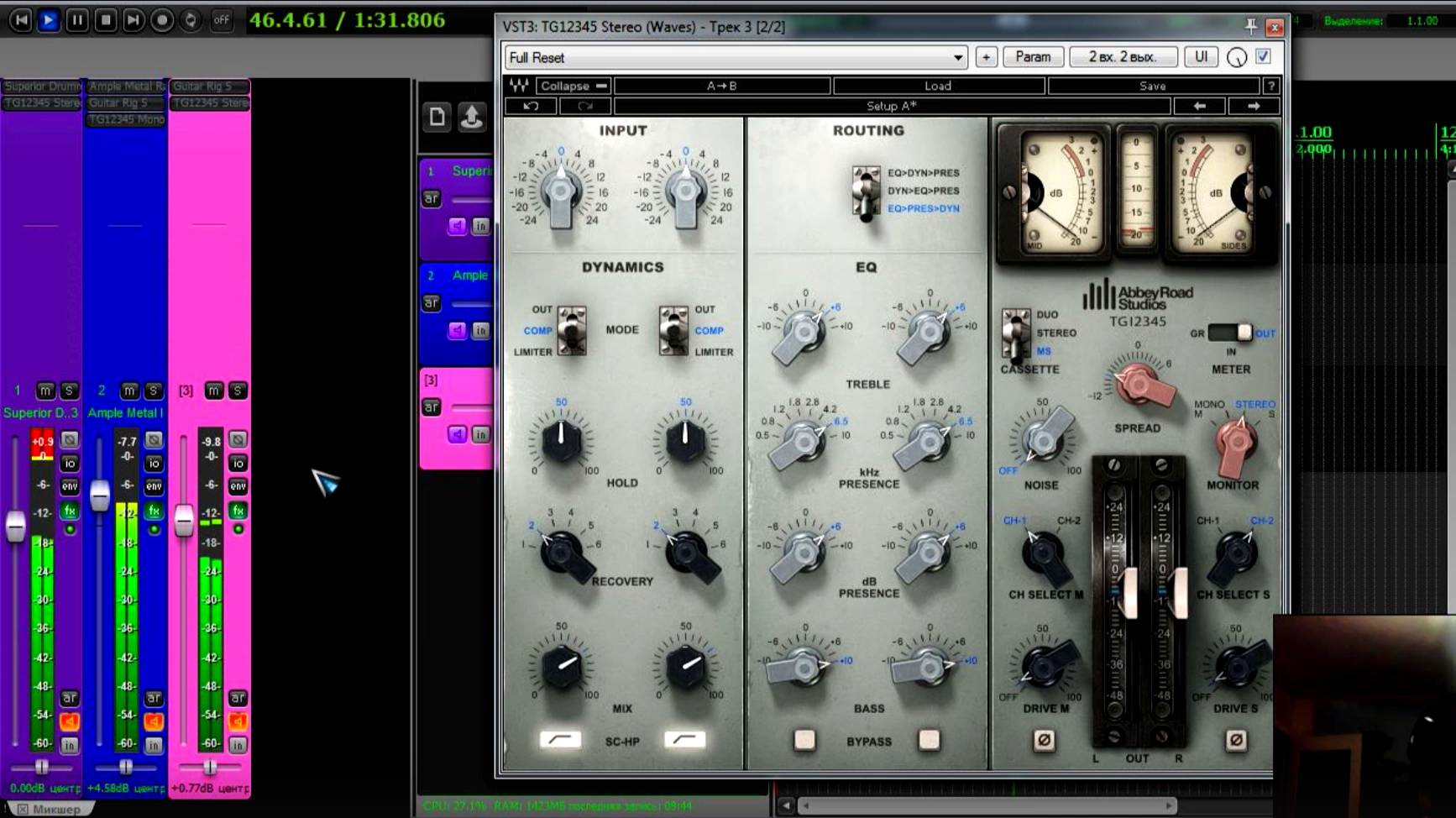Click the Waves logo icon in the plugin toolbar
Screen dimensions: 1456x818
pos(519,86)
